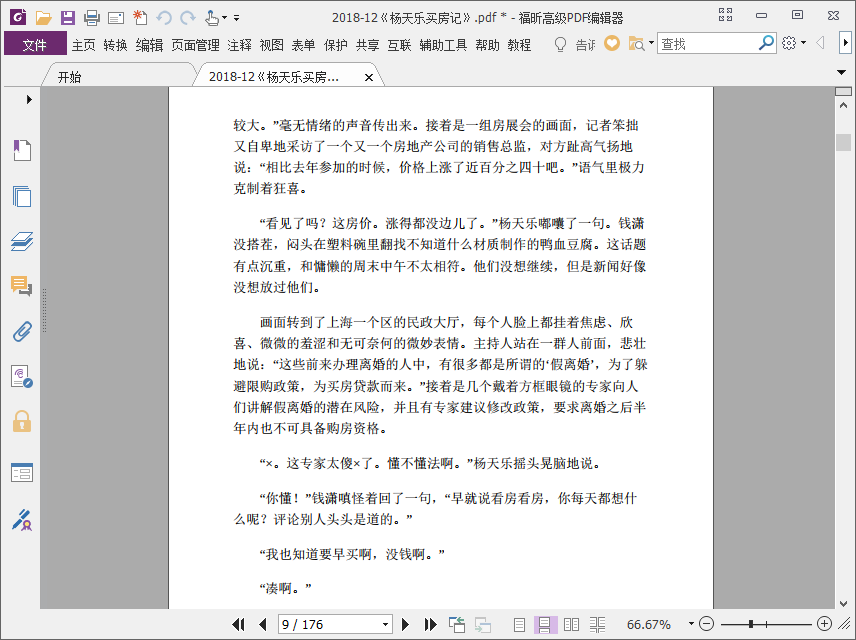Open the 注释 tab

pos(239,45)
